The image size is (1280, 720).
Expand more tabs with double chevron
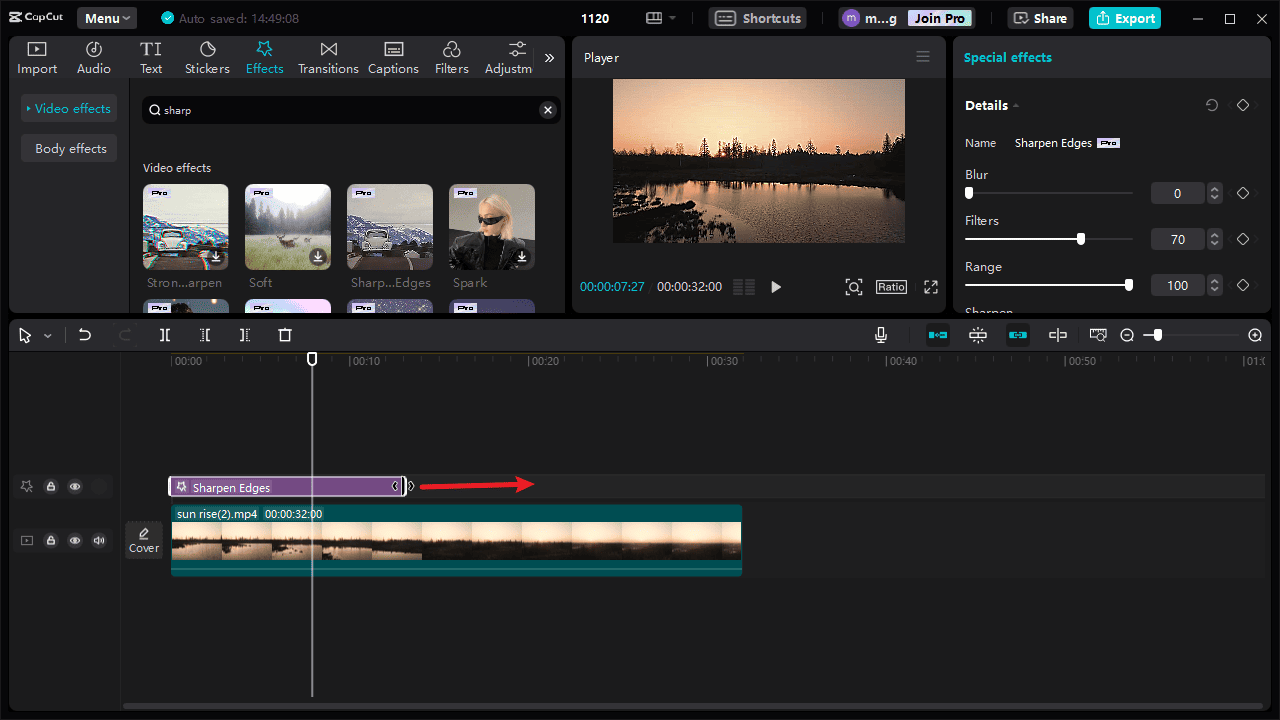[549, 58]
